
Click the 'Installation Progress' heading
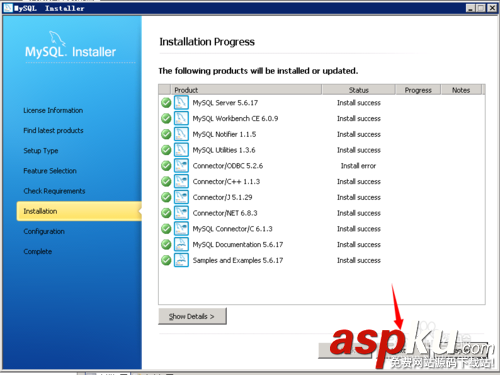click(x=207, y=42)
